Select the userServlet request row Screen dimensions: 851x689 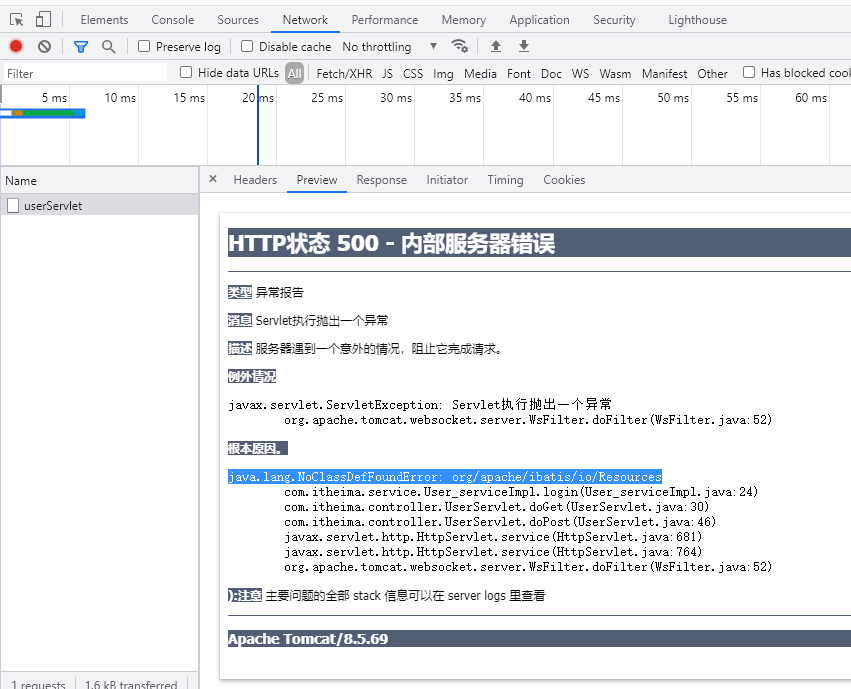99,206
